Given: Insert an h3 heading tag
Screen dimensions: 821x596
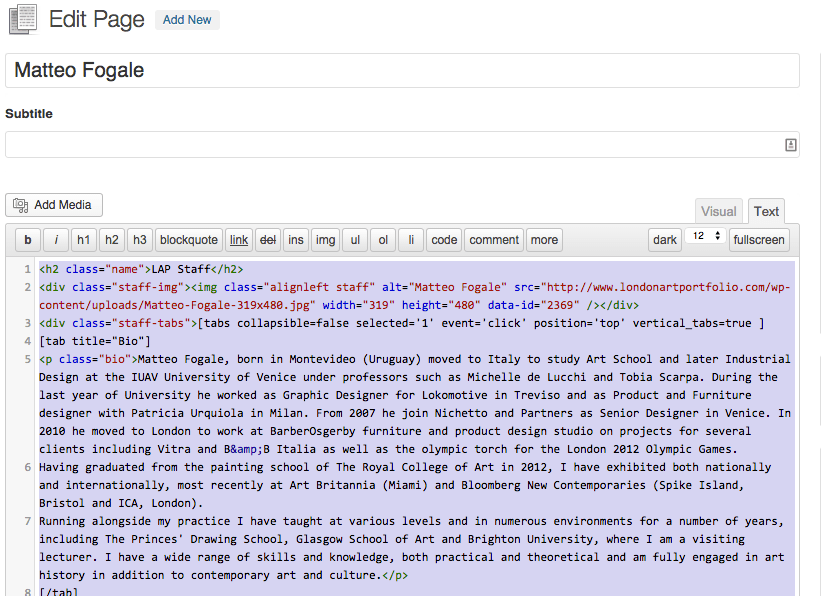Looking at the screenshot, I should point(140,240).
